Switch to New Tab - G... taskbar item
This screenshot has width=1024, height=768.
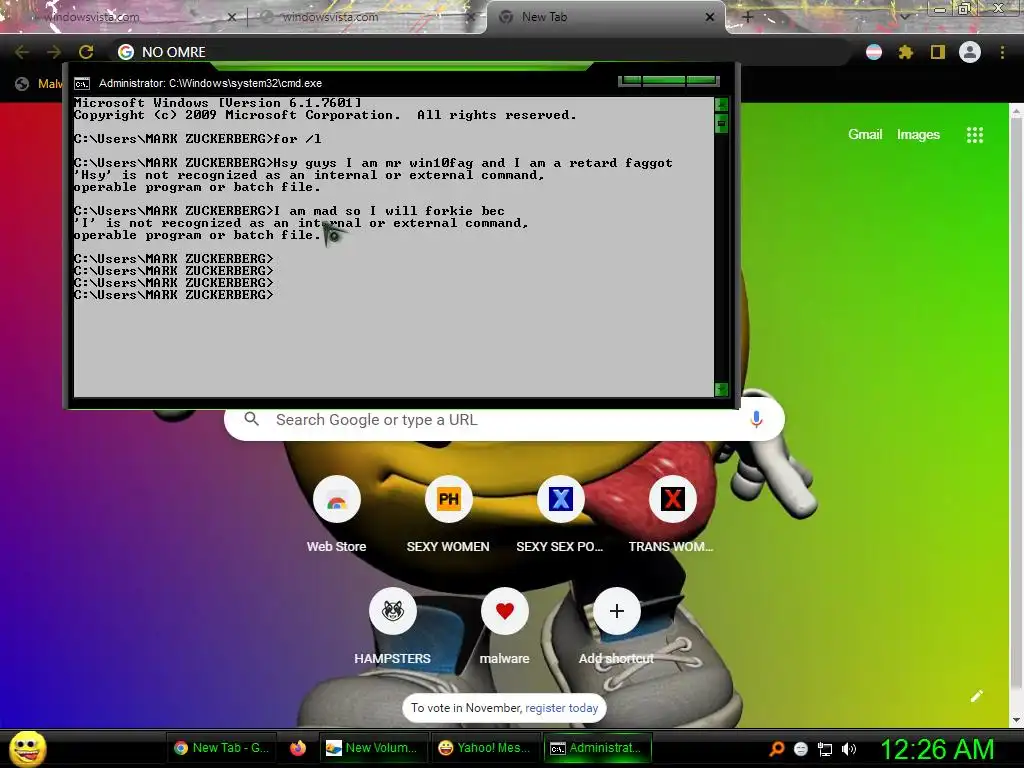tap(221, 748)
